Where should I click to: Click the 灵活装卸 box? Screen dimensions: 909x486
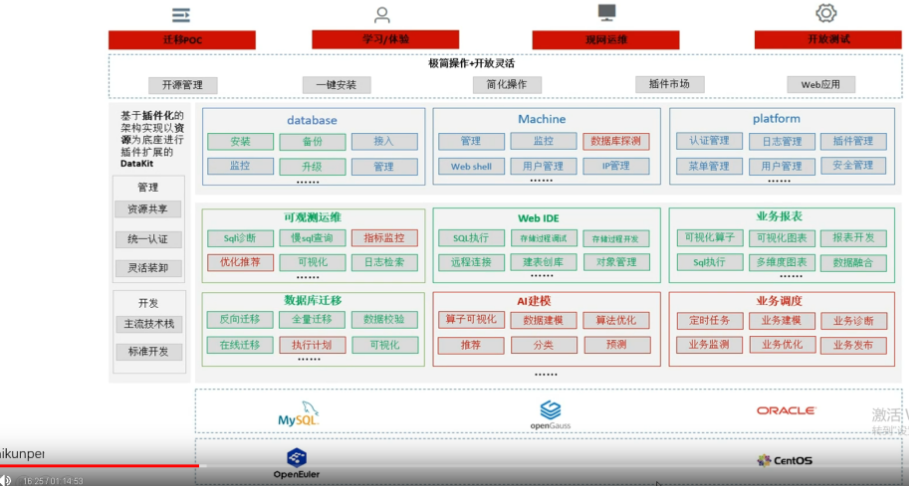[x=148, y=268]
